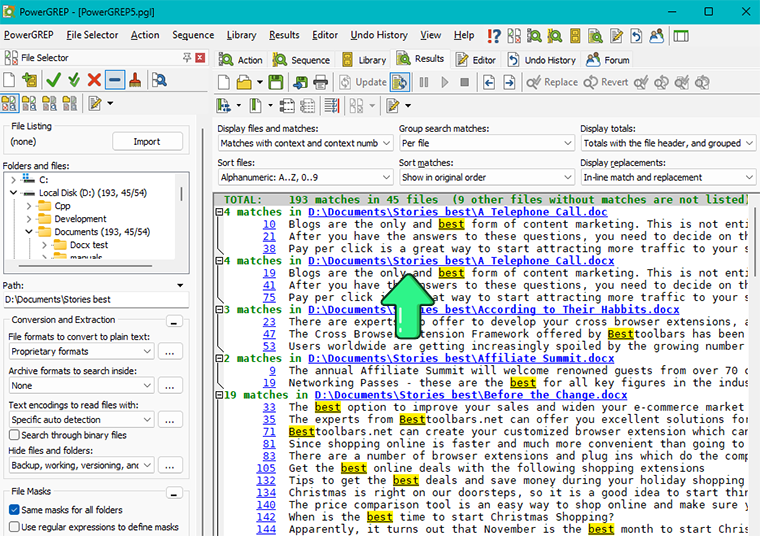Screen dimensions: 760x536
Task: Click the green floppy disk save results icon
Action: click(x=276, y=82)
